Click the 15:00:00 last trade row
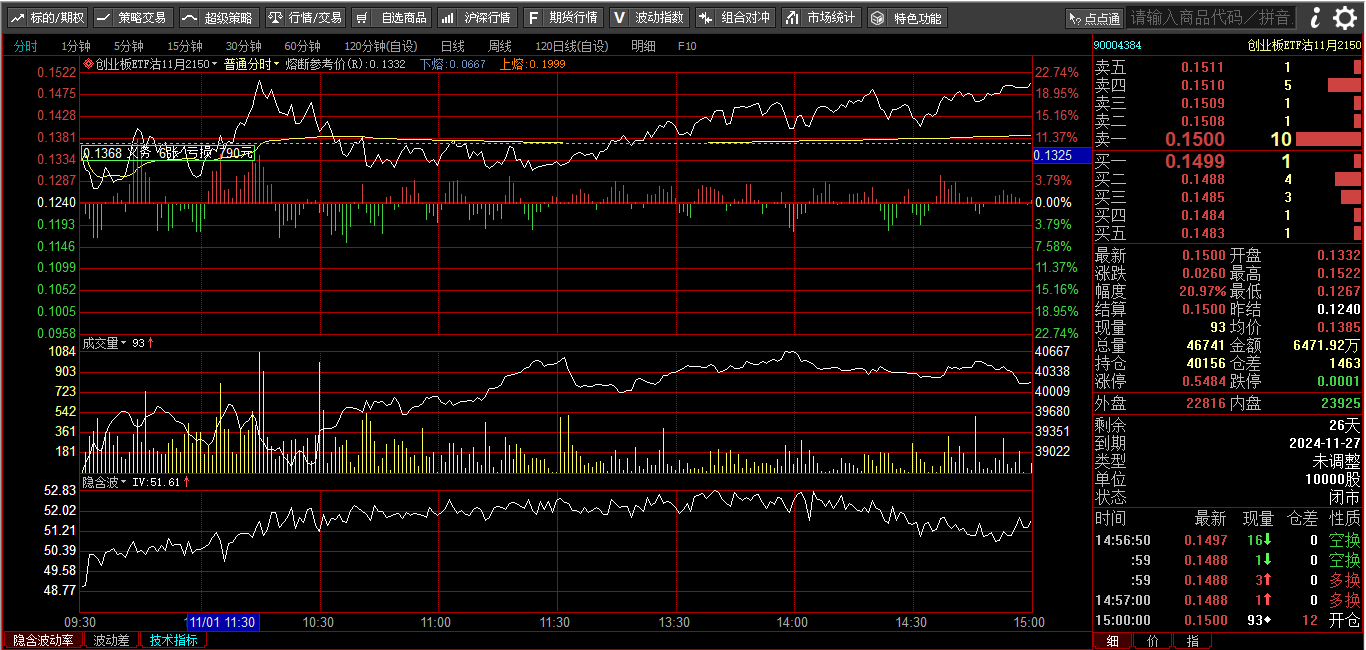The image size is (1366, 650). 1227,620
